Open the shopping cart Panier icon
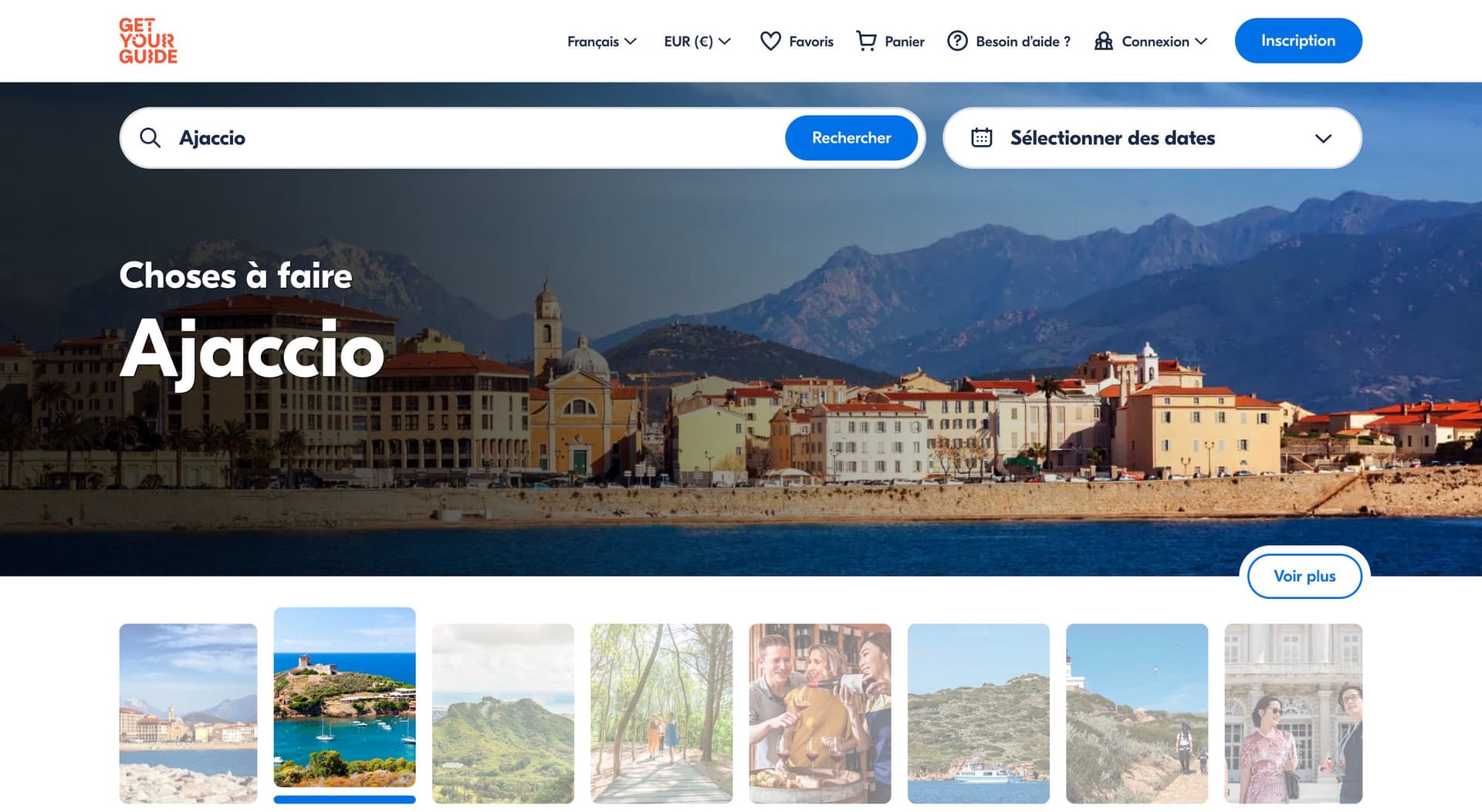The image size is (1482, 812). (866, 41)
